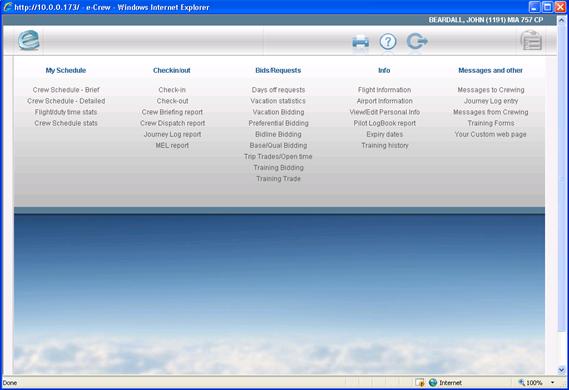Open Crew Briefing report
The image size is (569, 390).
(172, 112)
